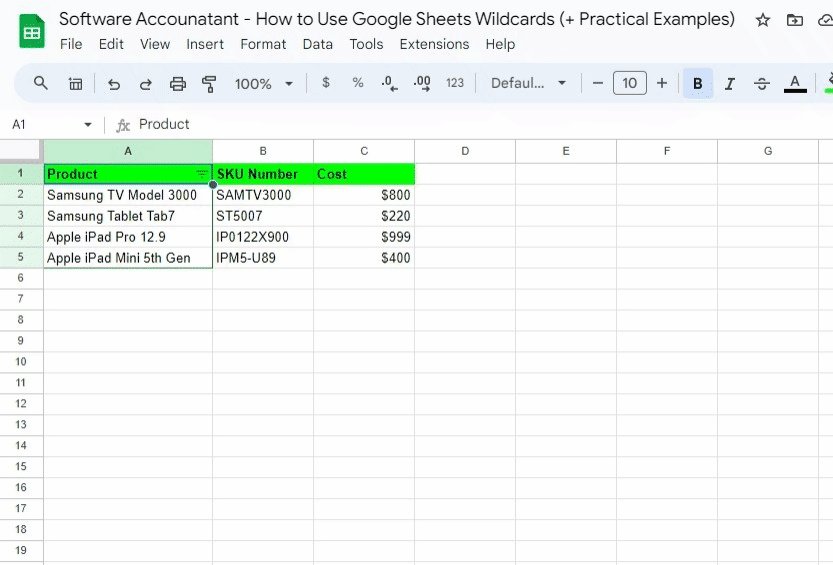Decrease decimal places icon
Image resolution: width=833 pixels, height=565 pixels.
point(389,83)
